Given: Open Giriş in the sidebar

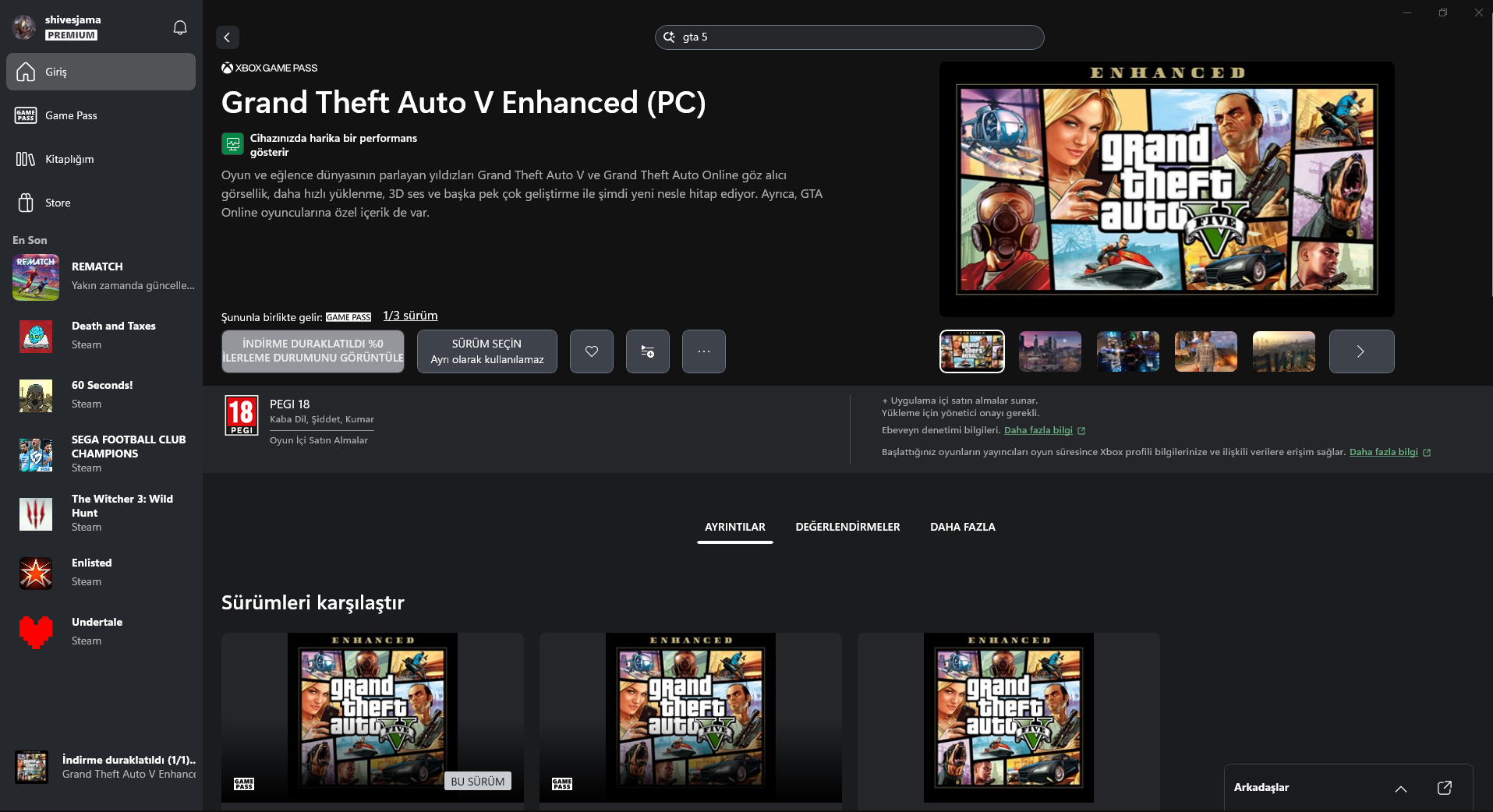Looking at the screenshot, I should (x=101, y=72).
